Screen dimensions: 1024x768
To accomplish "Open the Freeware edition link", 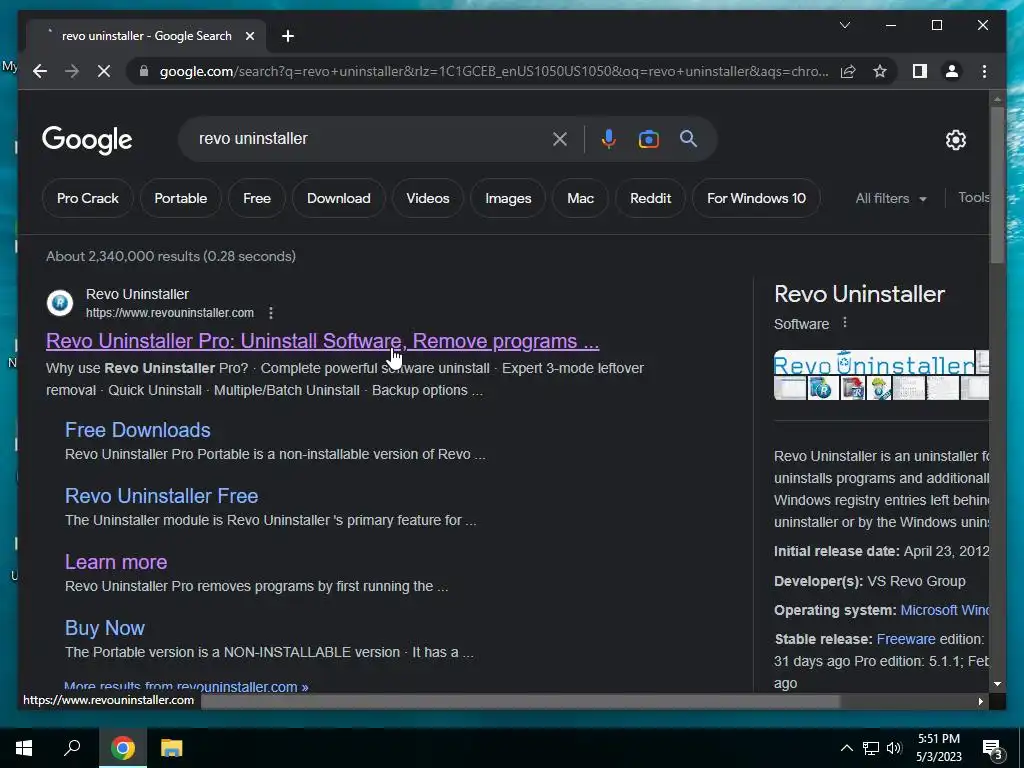I will (x=906, y=639).
